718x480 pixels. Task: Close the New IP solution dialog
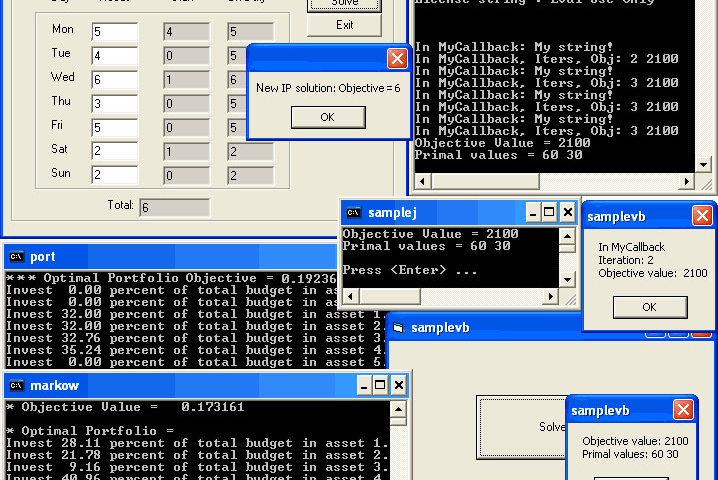[x=396, y=59]
